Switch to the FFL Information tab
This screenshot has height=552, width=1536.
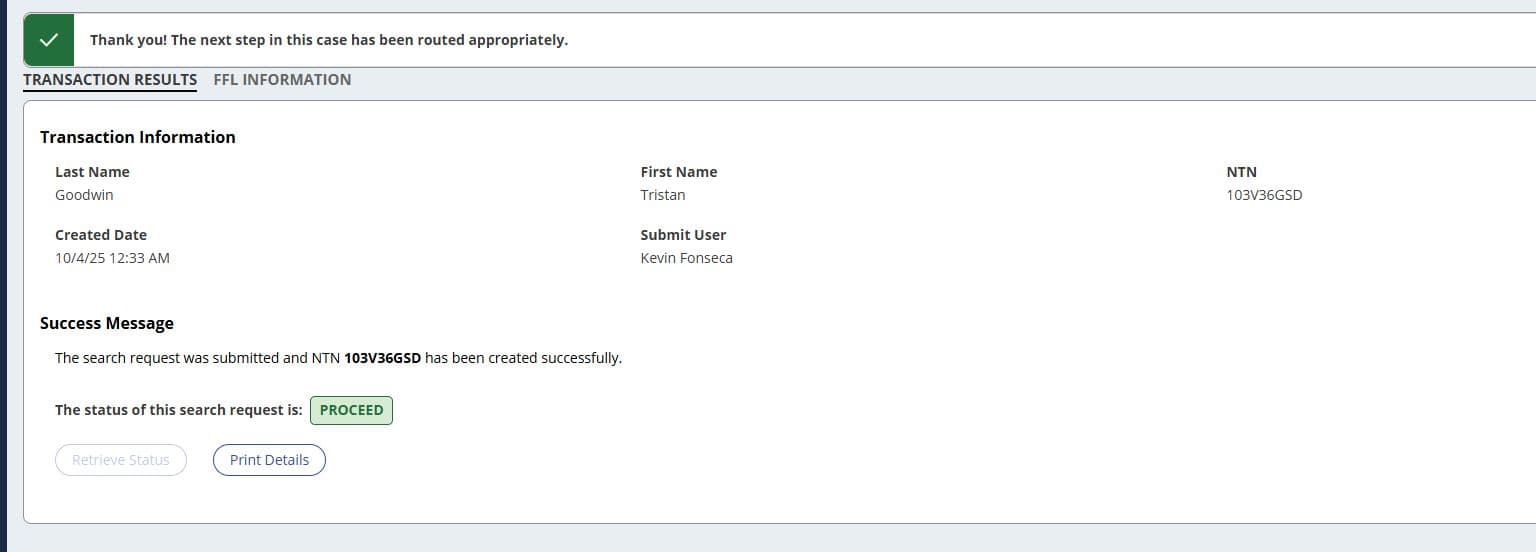(x=282, y=80)
